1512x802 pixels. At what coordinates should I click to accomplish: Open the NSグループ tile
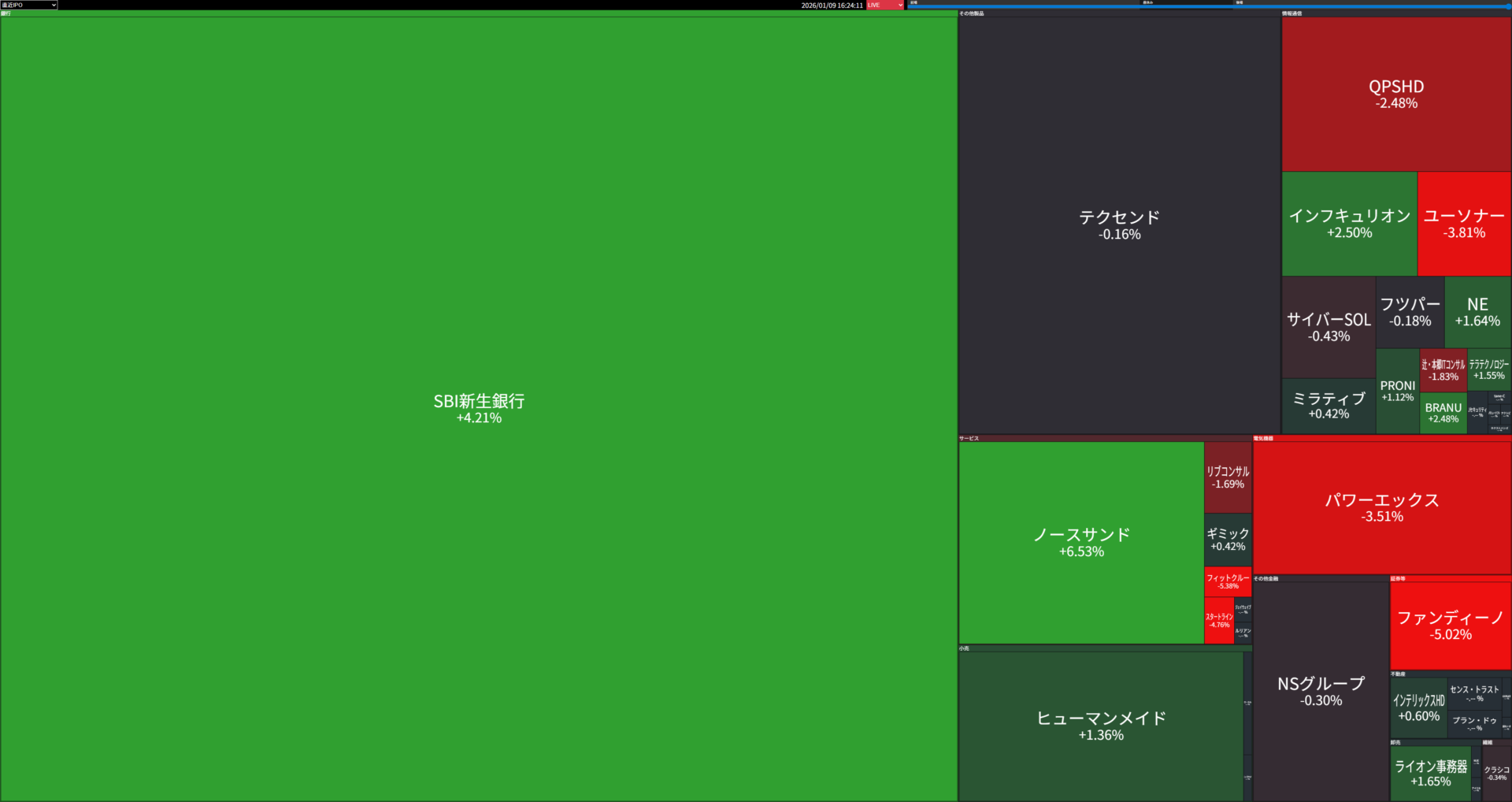[1321, 691]
